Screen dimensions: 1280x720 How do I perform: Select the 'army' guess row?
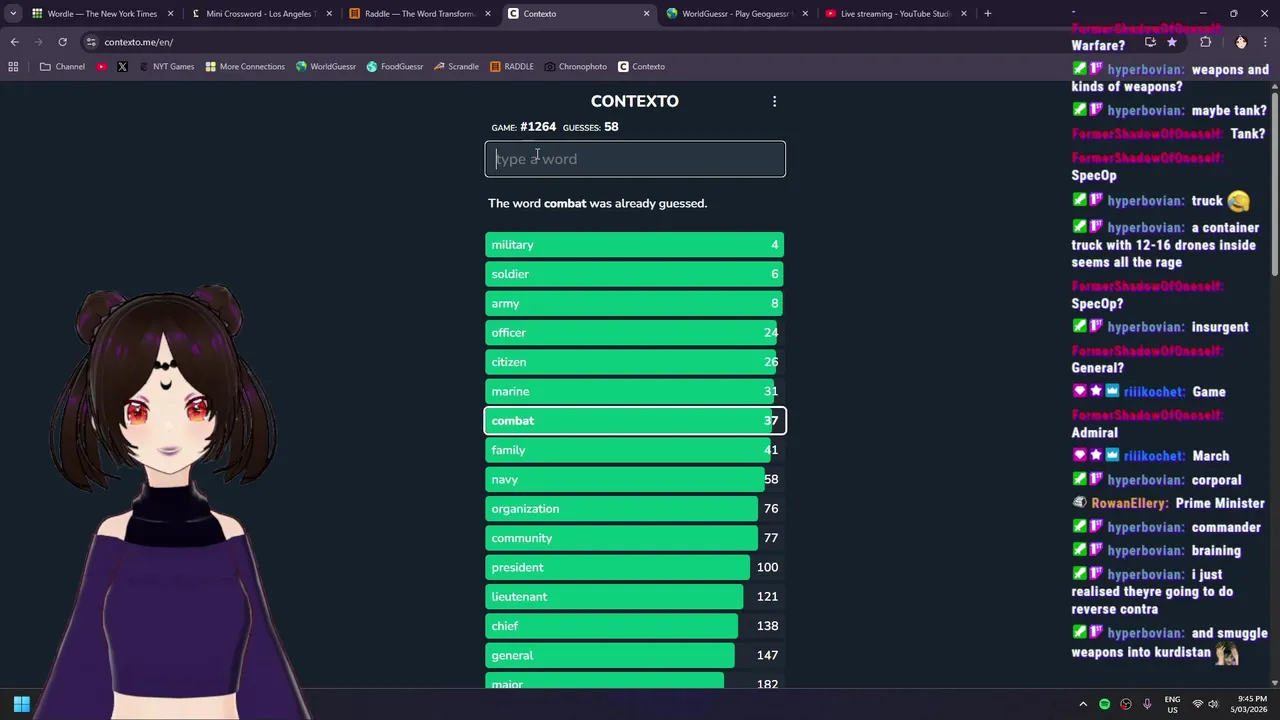tap(635, 303)
